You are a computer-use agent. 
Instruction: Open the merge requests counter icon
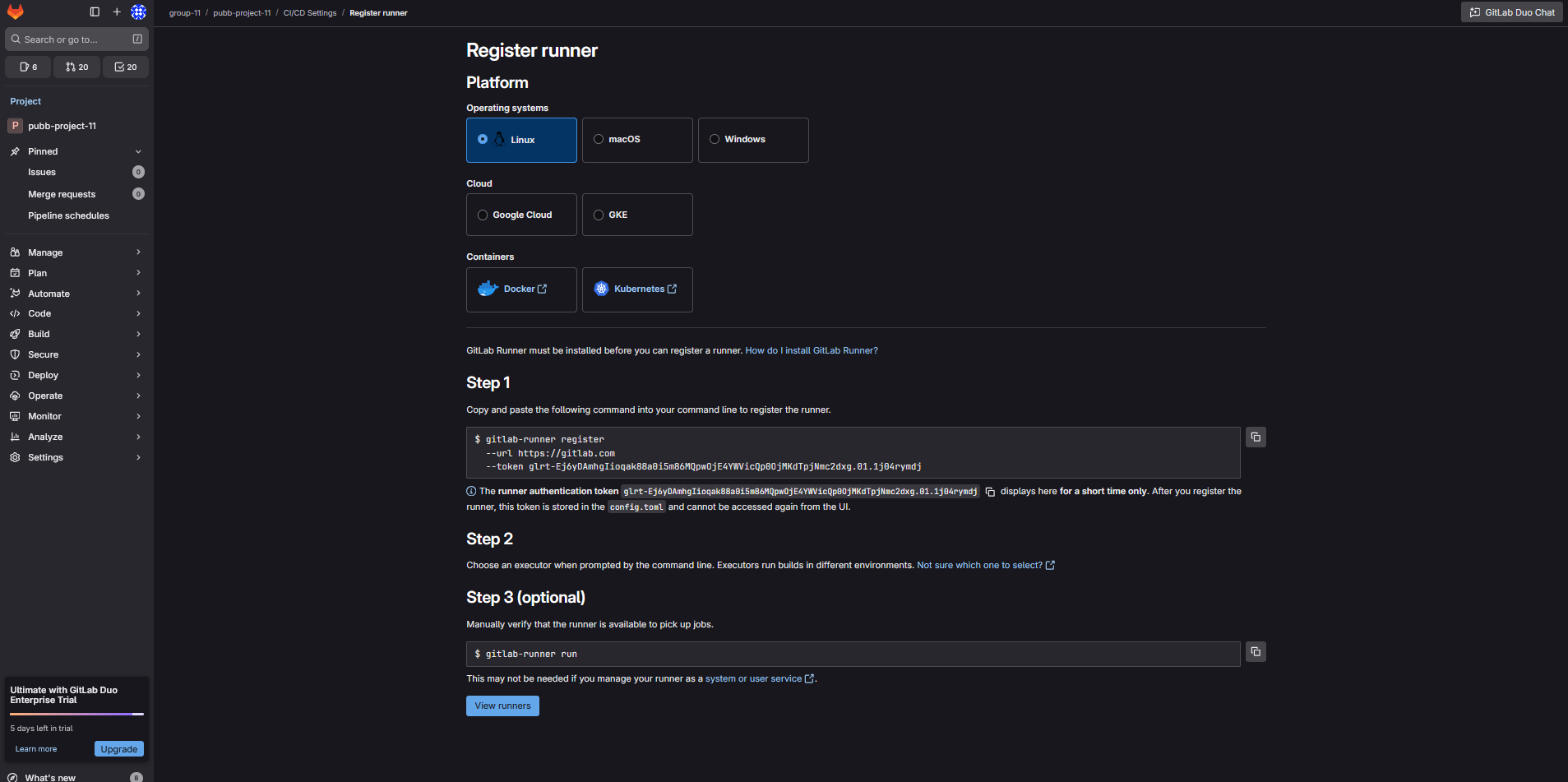77,67
